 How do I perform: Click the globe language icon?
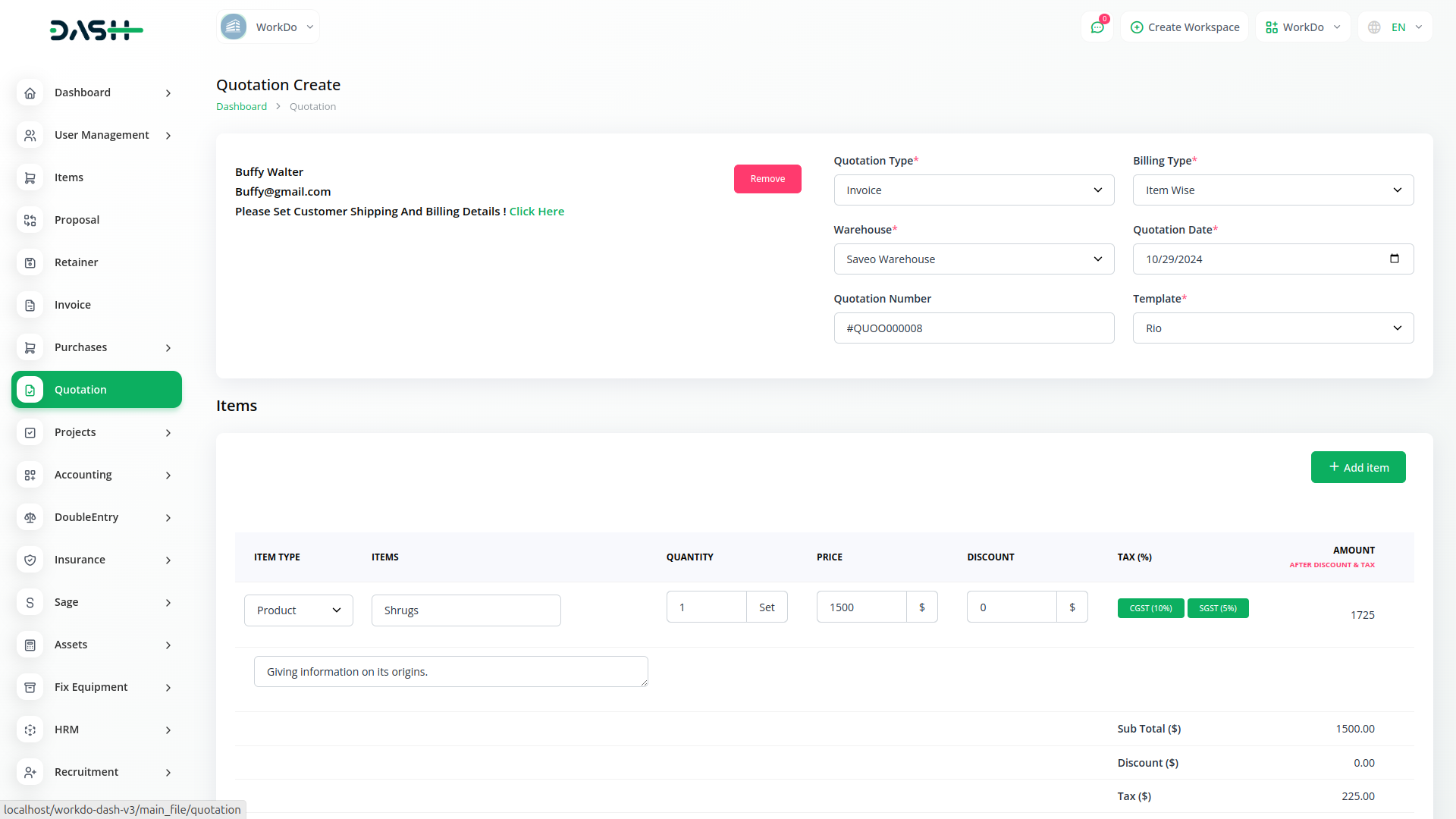pos(1374,27)
